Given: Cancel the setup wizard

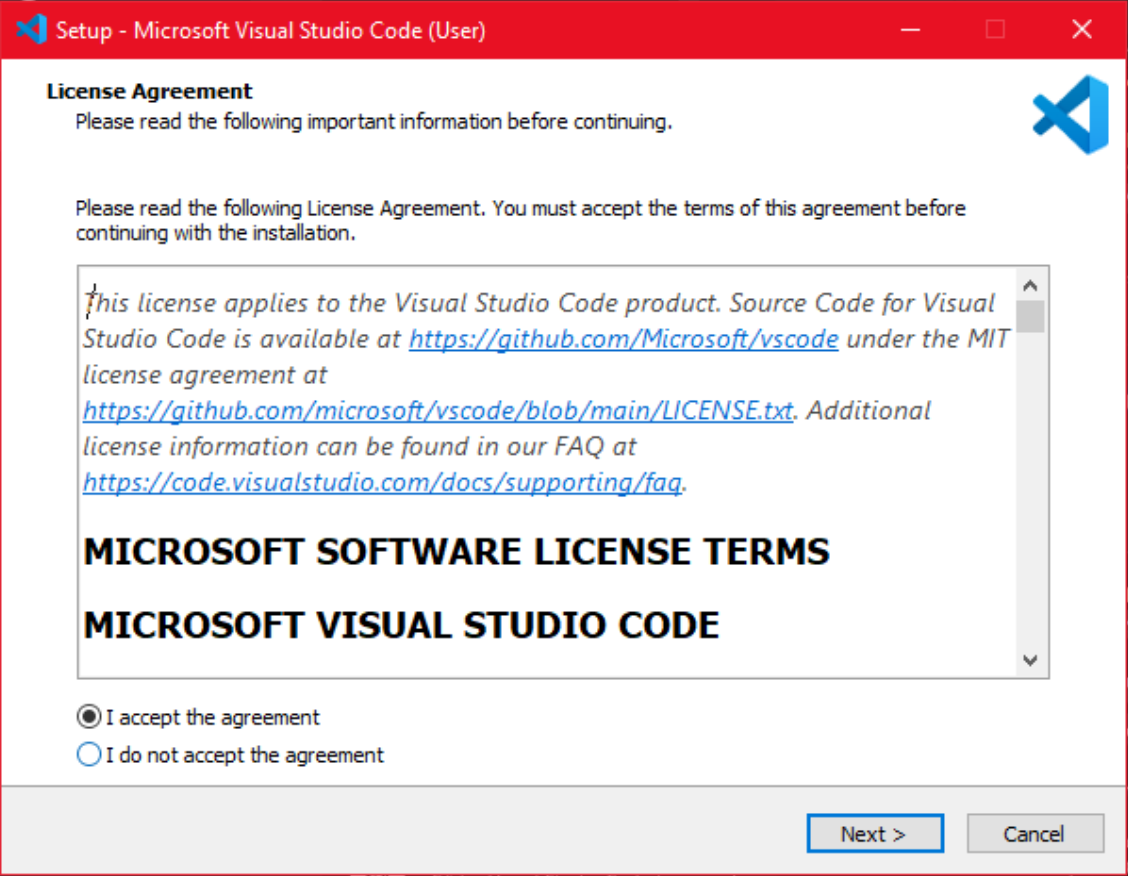Looking at the screenshot, I should (x=1034, y=834).
